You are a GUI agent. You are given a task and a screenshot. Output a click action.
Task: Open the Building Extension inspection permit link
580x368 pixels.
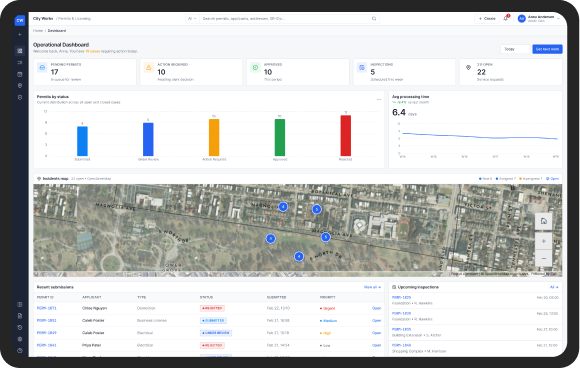(401, 329)
